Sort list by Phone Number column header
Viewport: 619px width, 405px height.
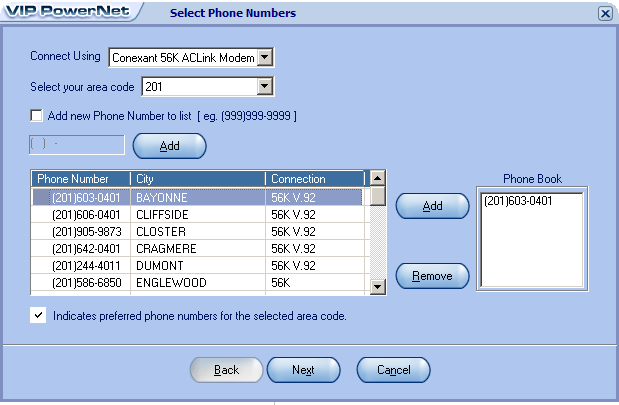pos(81,178)
